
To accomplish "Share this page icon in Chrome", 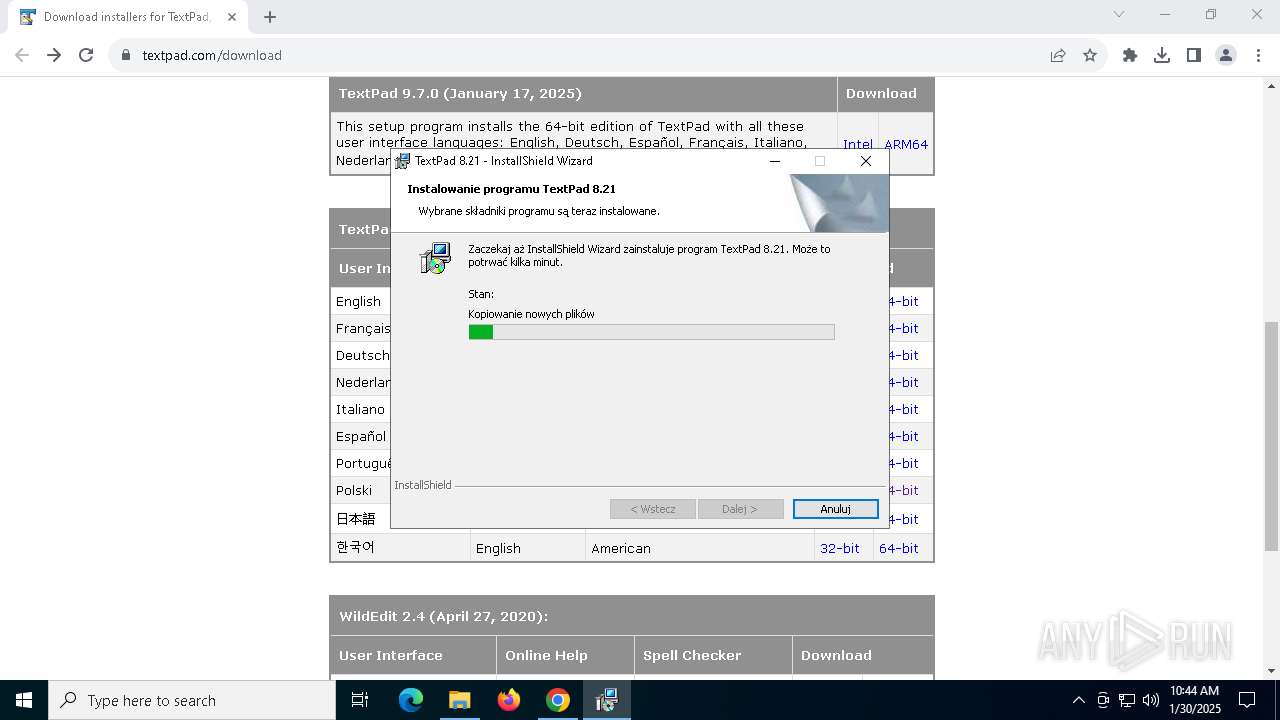I will click(x=1058, y=55).
